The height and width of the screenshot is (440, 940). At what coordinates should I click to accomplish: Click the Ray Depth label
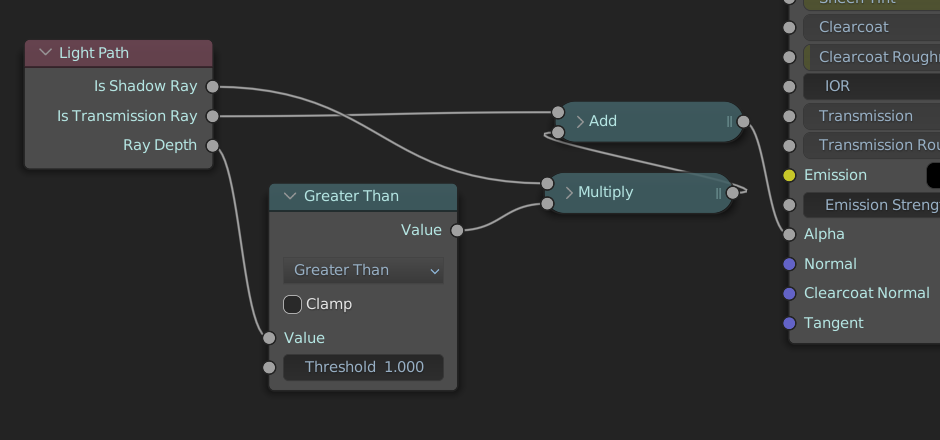[160, 145]
